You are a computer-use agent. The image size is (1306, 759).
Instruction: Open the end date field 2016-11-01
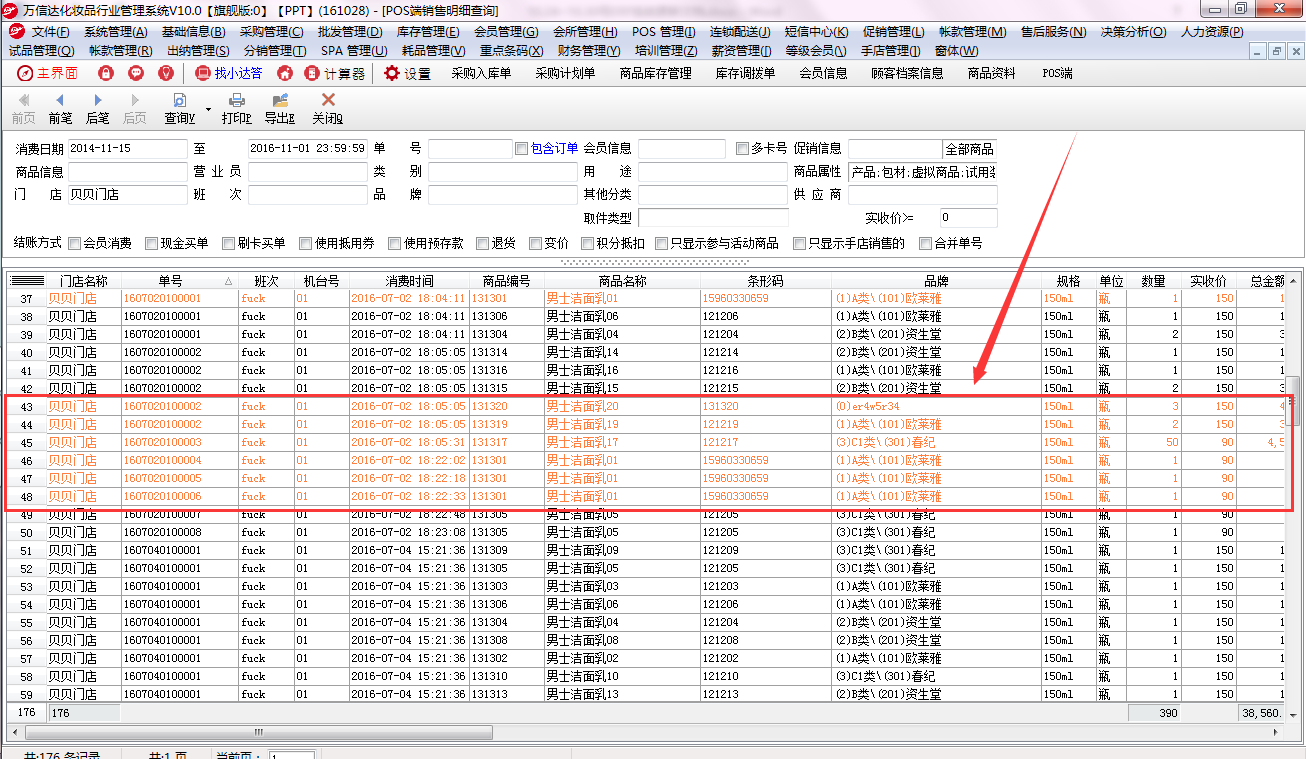coord(308,149)
